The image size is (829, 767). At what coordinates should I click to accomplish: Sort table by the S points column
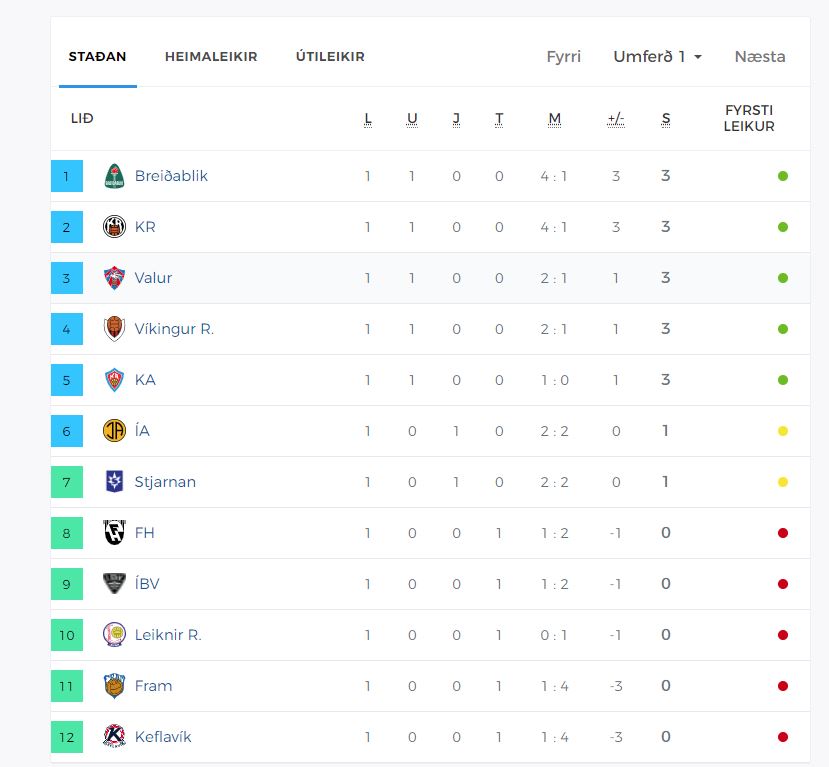(x=666, y=119)
